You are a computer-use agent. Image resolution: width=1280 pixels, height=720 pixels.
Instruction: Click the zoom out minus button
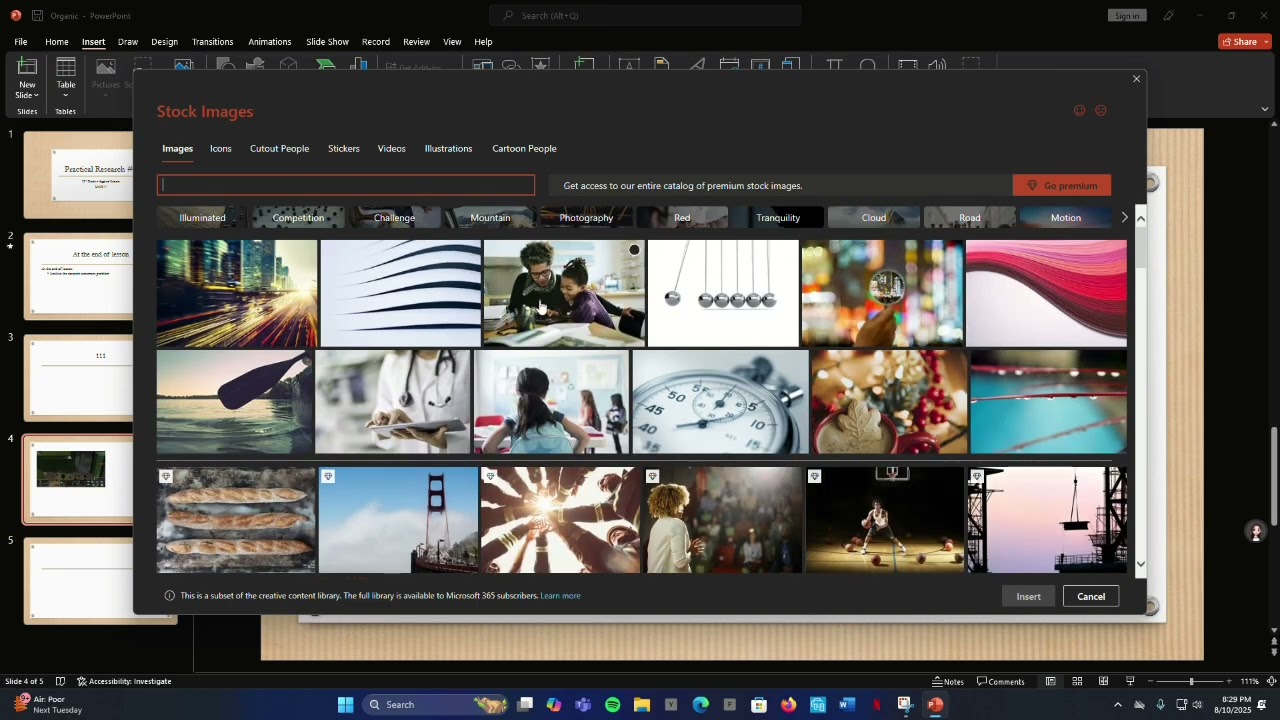(1151, 682)
